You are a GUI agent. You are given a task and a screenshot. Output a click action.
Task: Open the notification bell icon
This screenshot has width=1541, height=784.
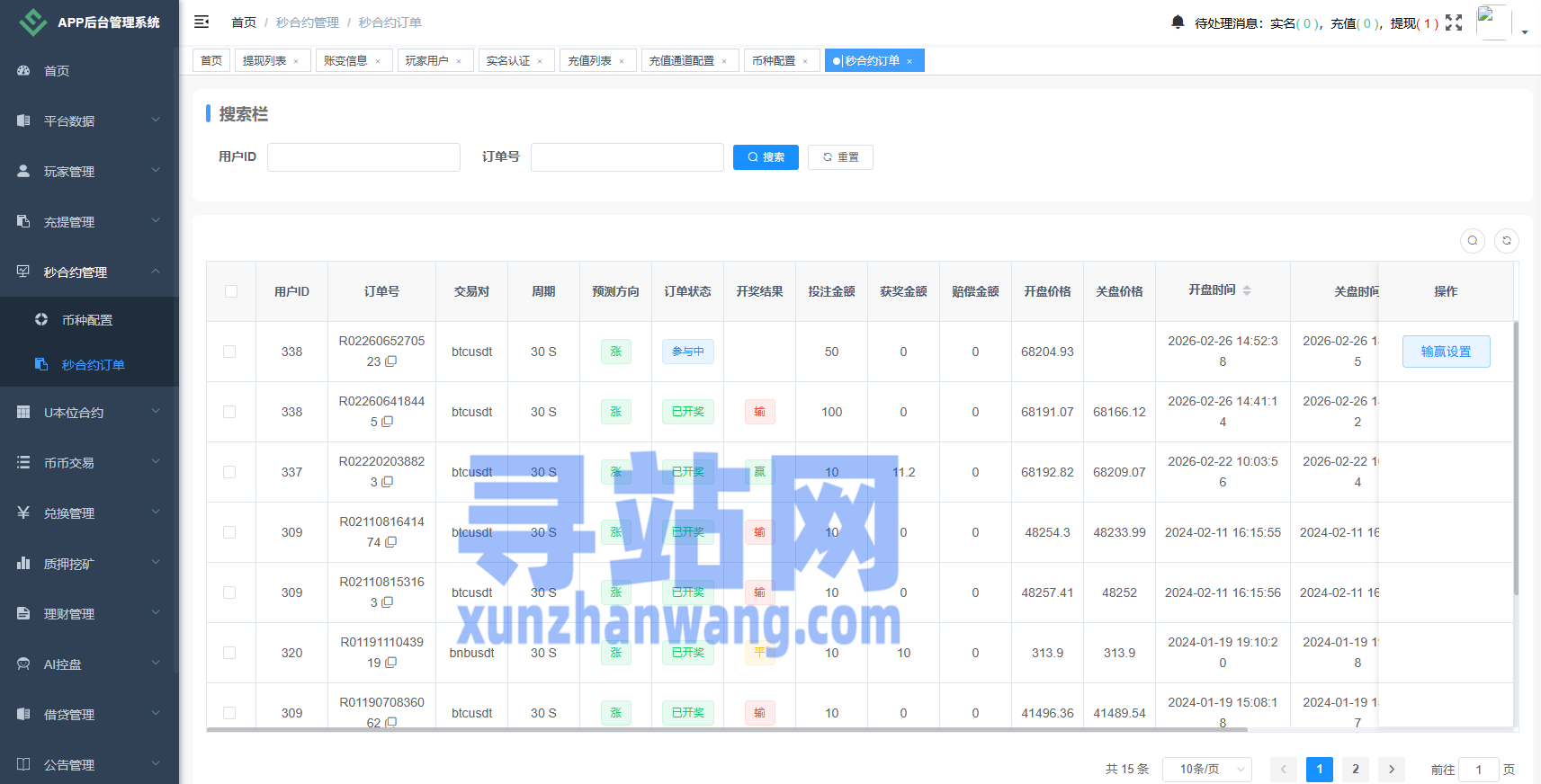(x=1178, y=22)
